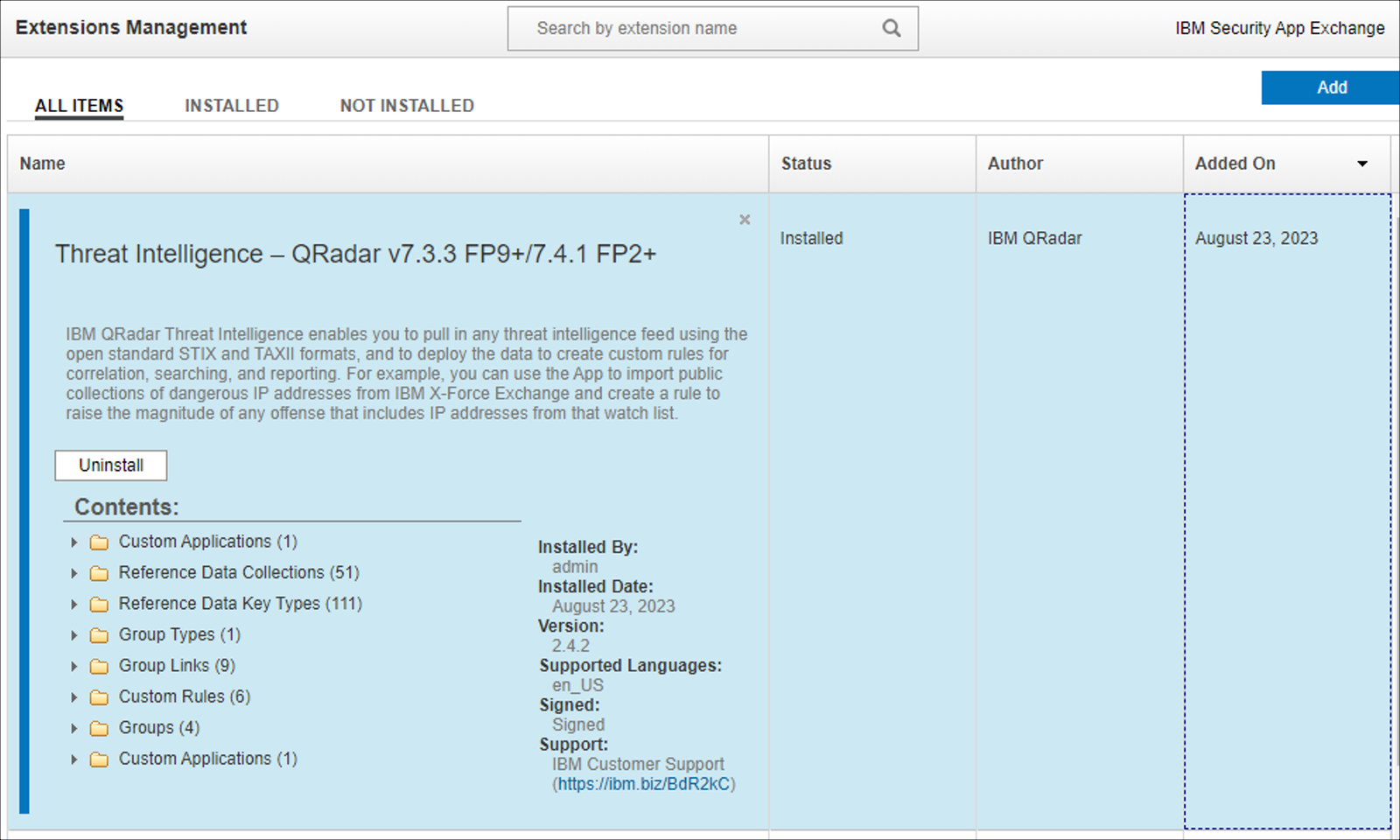This screenshot has height=840, width=1400.
Task: Expand Reference Data Key Types (111) node
Action: [74, 605]
